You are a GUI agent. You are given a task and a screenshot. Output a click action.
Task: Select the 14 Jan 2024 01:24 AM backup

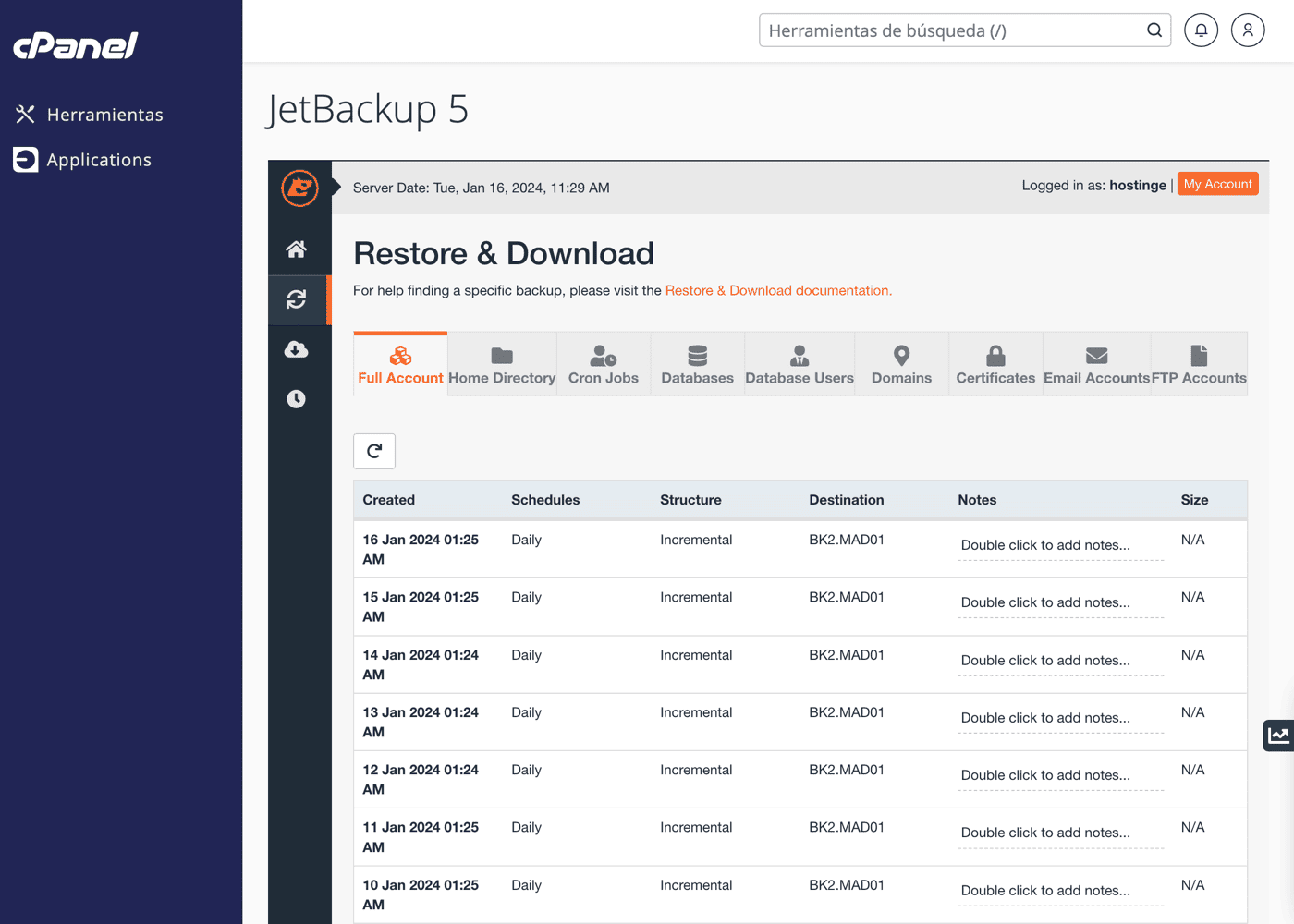point(800,664)
